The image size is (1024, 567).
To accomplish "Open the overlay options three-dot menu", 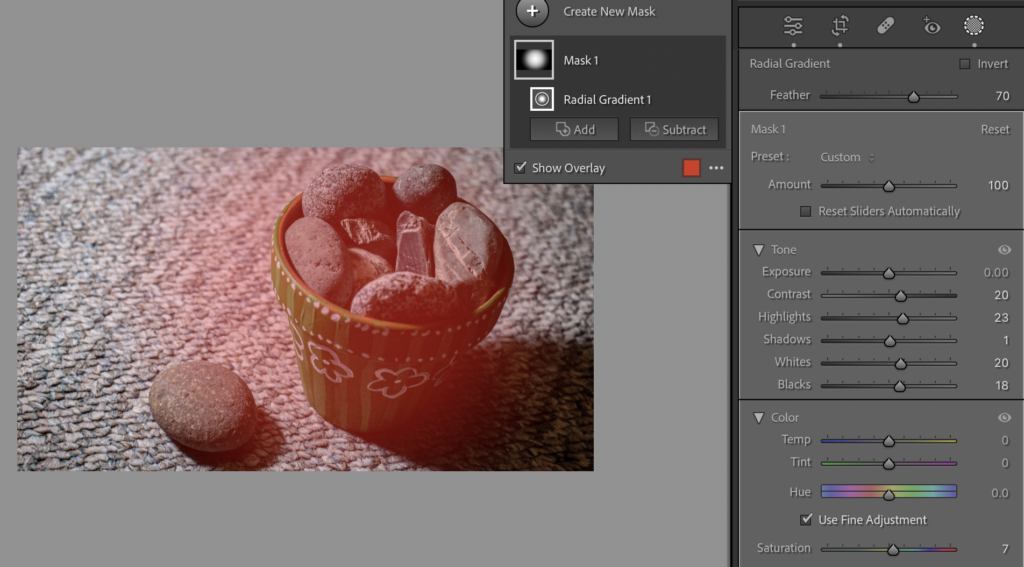I will 716,168.
